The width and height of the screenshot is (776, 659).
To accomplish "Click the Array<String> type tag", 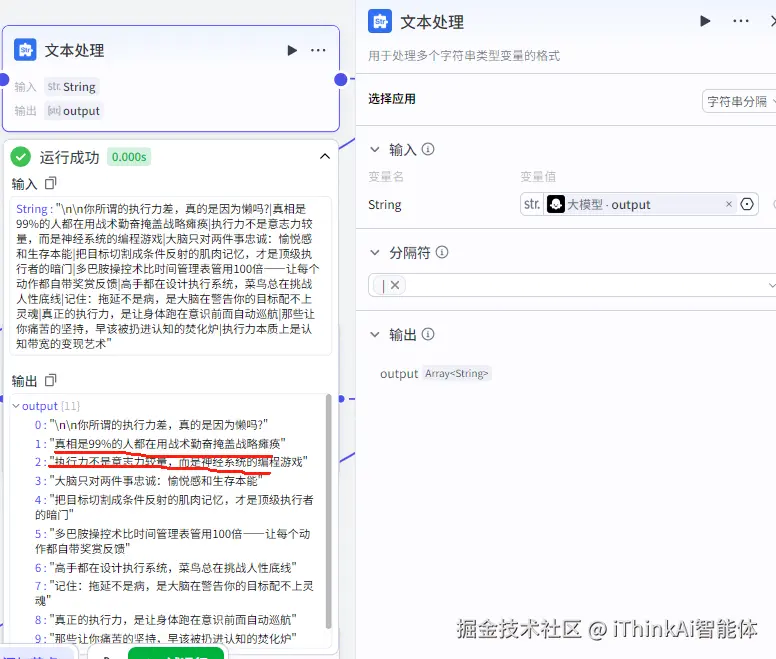I will pos(456,374).
